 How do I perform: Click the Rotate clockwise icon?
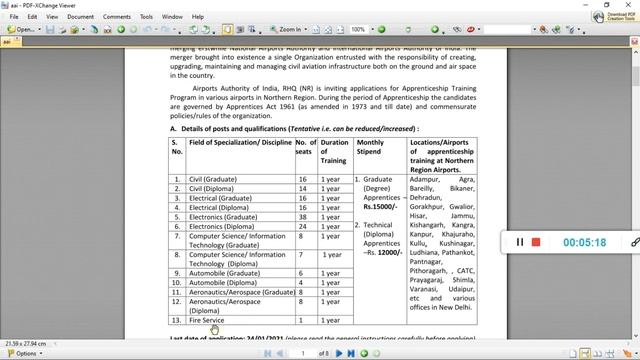(206, 29)
